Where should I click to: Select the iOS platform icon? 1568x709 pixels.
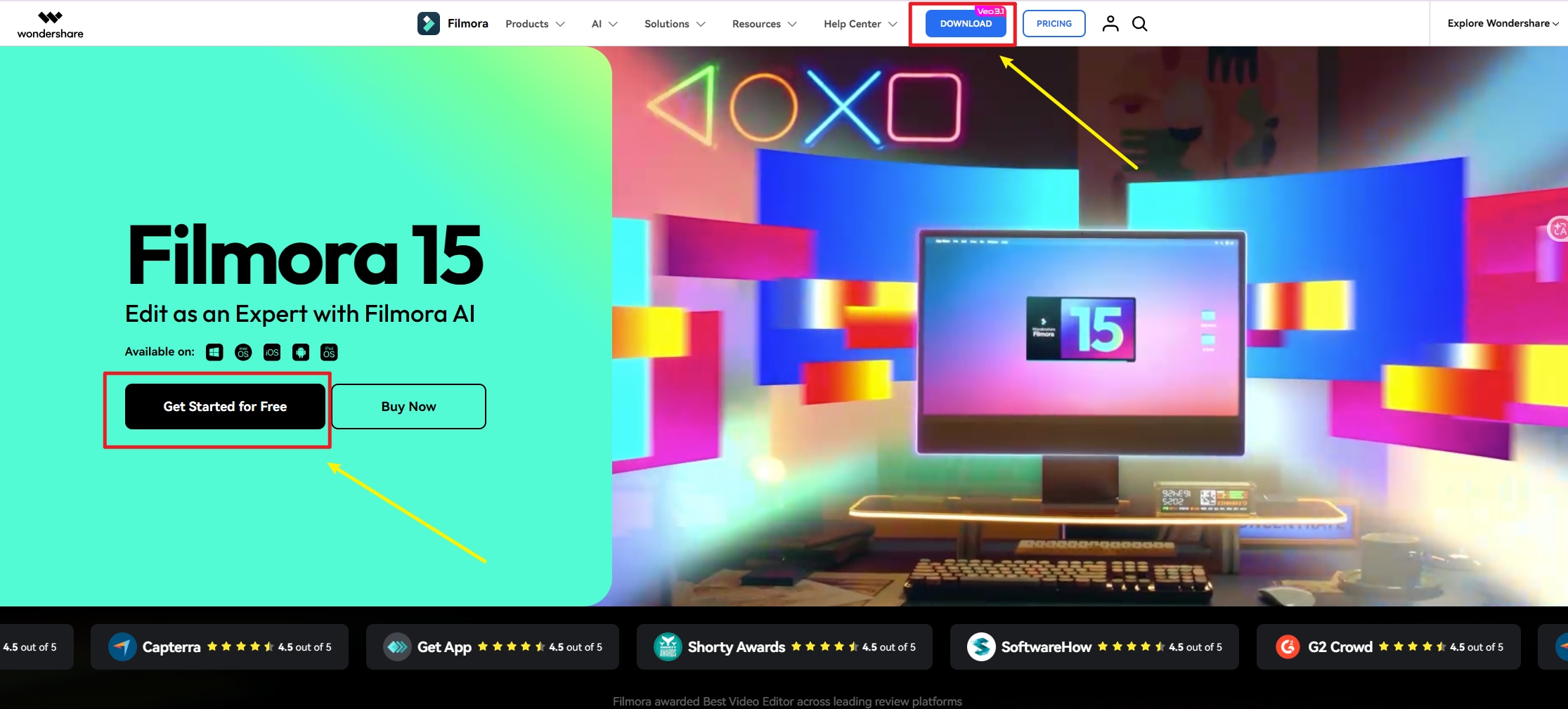pos(272,352)
